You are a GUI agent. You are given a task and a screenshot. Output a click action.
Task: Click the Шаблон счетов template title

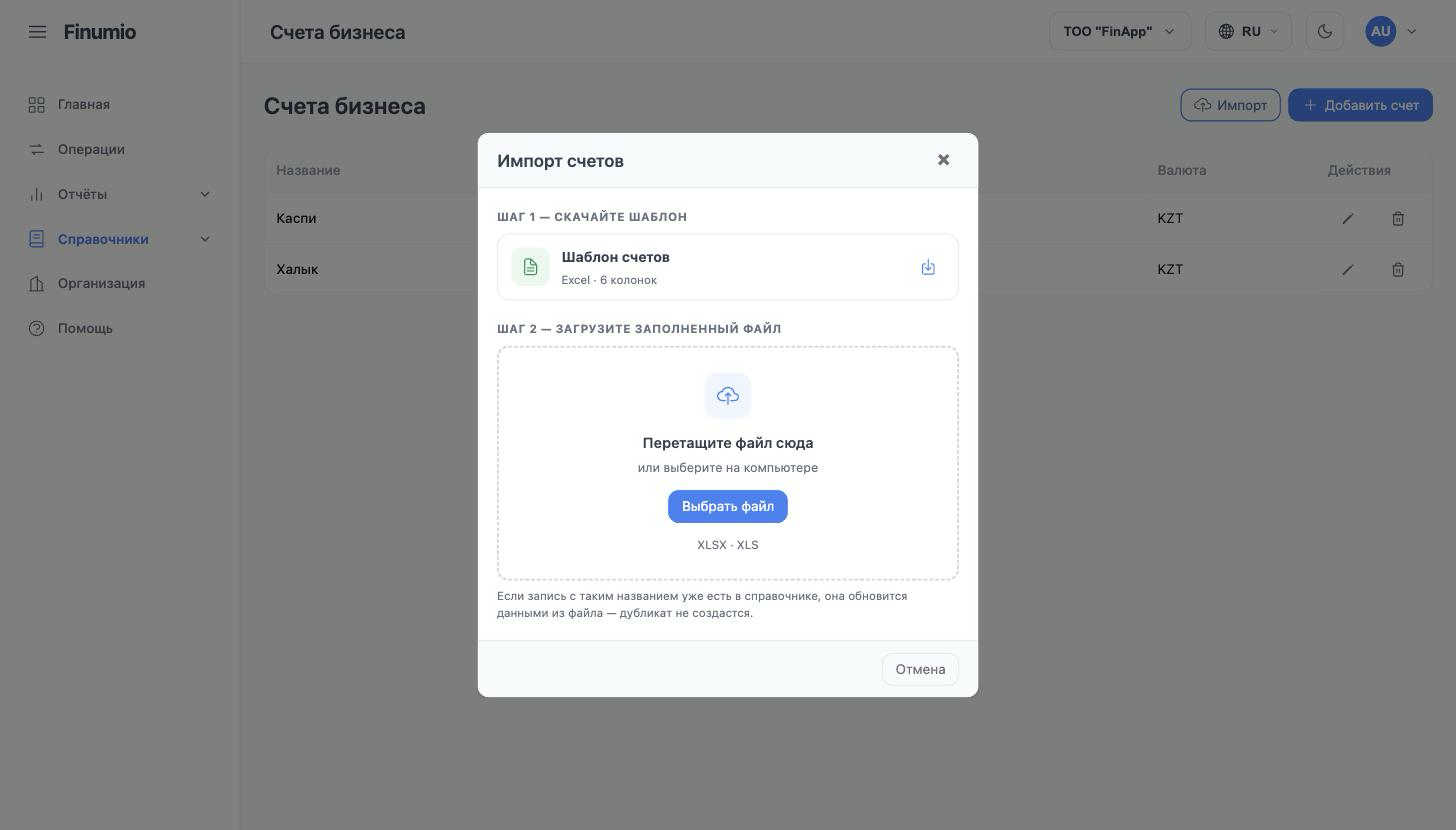[x=616, y=257]
